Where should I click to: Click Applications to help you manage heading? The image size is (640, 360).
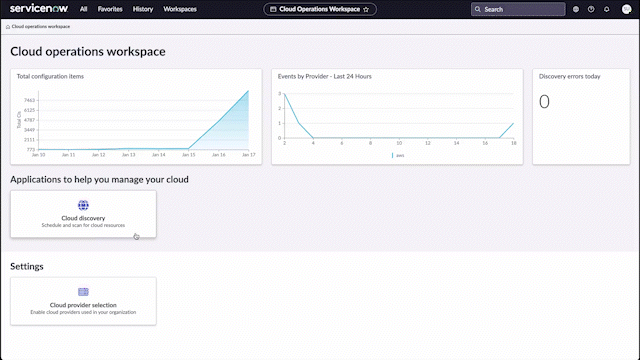click(x=99, y=180)
